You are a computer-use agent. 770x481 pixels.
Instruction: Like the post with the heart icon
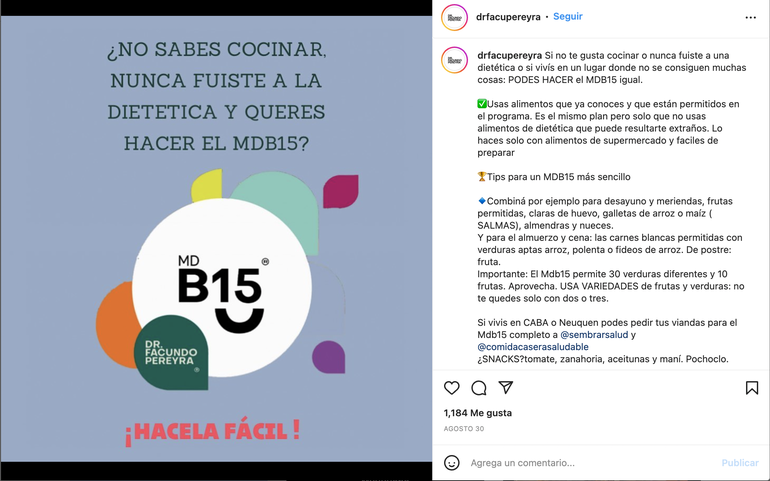tap(451, 388)
